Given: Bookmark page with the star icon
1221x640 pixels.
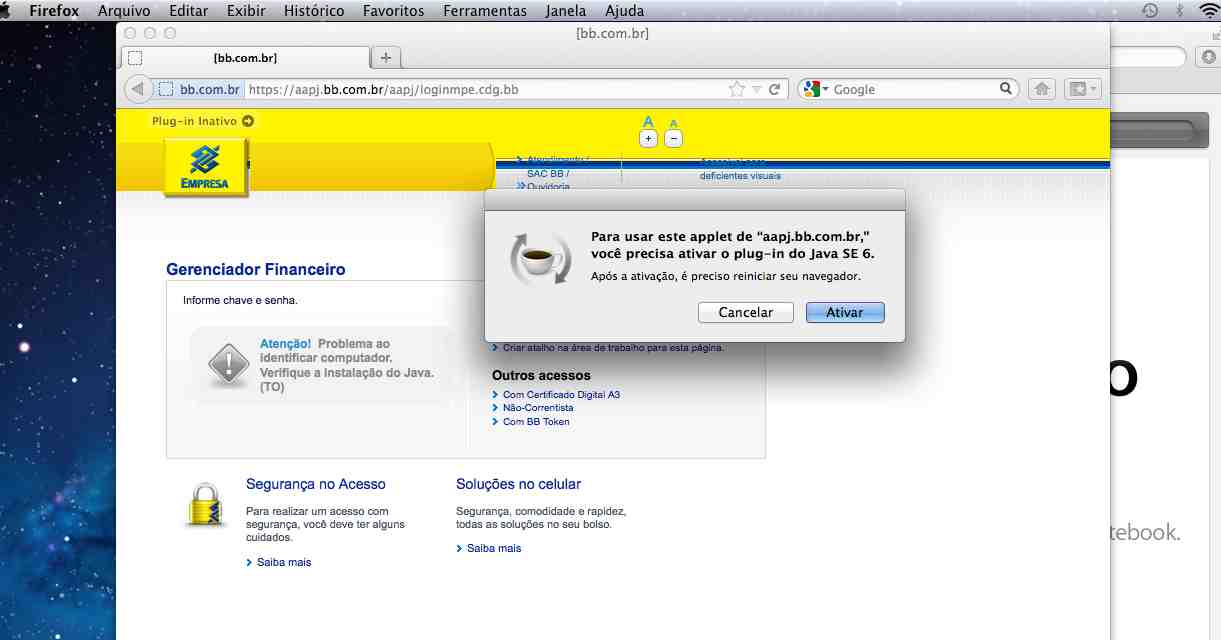Looking at the screenshot, I should tap(737, 89).
